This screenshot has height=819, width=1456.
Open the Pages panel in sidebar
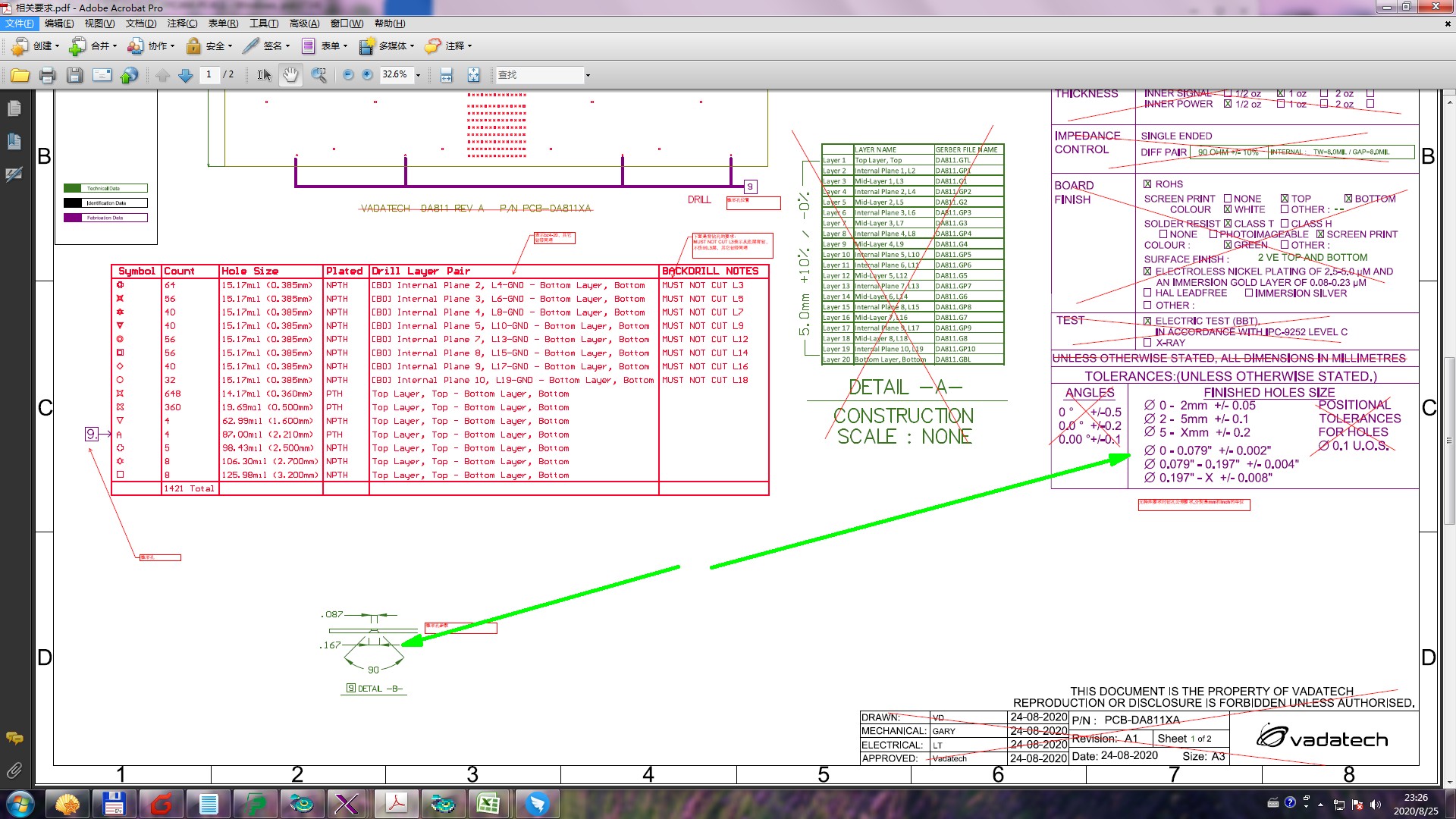[x=14, y=109]
